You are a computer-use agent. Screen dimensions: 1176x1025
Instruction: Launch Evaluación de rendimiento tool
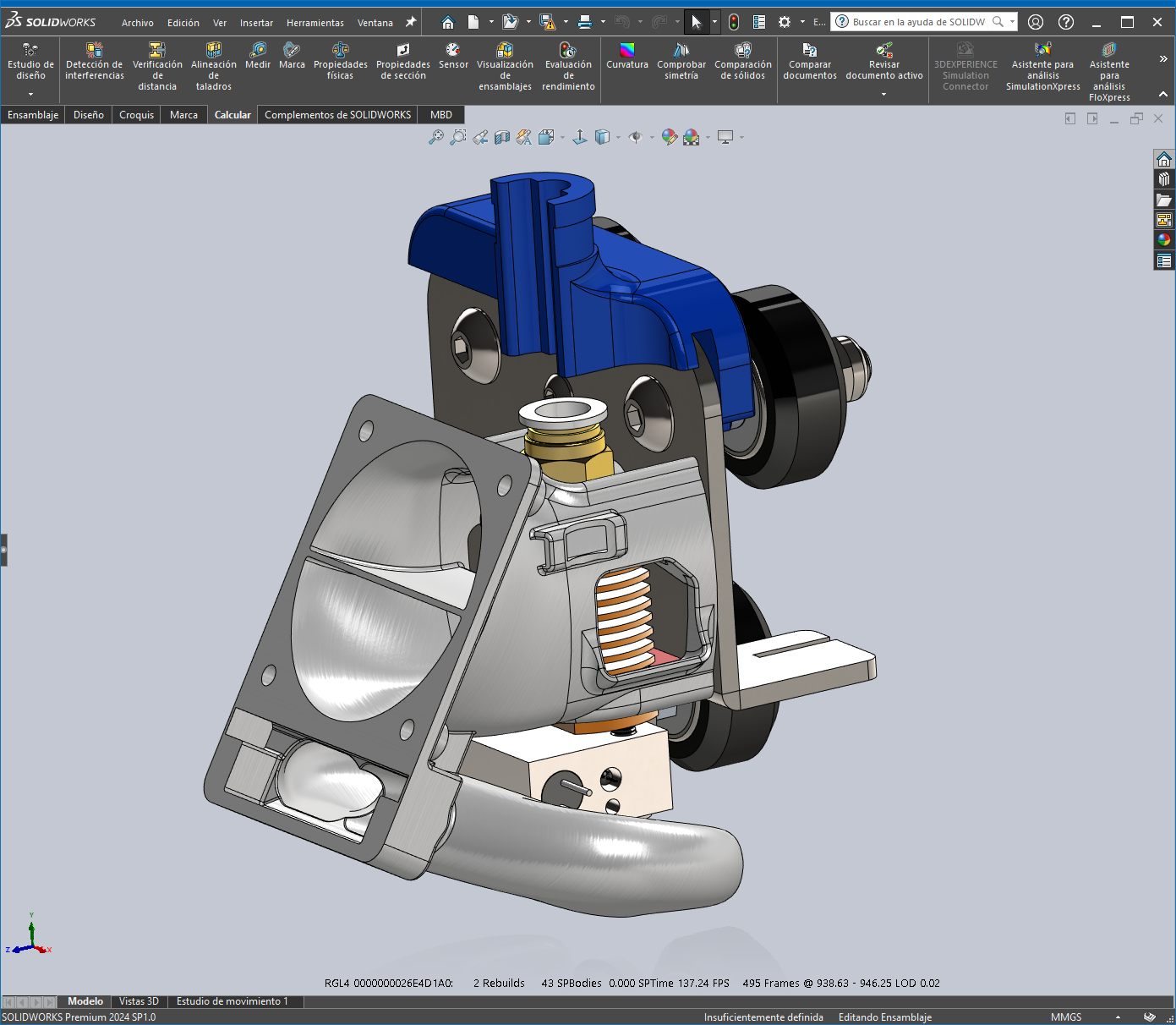[568, 67]
